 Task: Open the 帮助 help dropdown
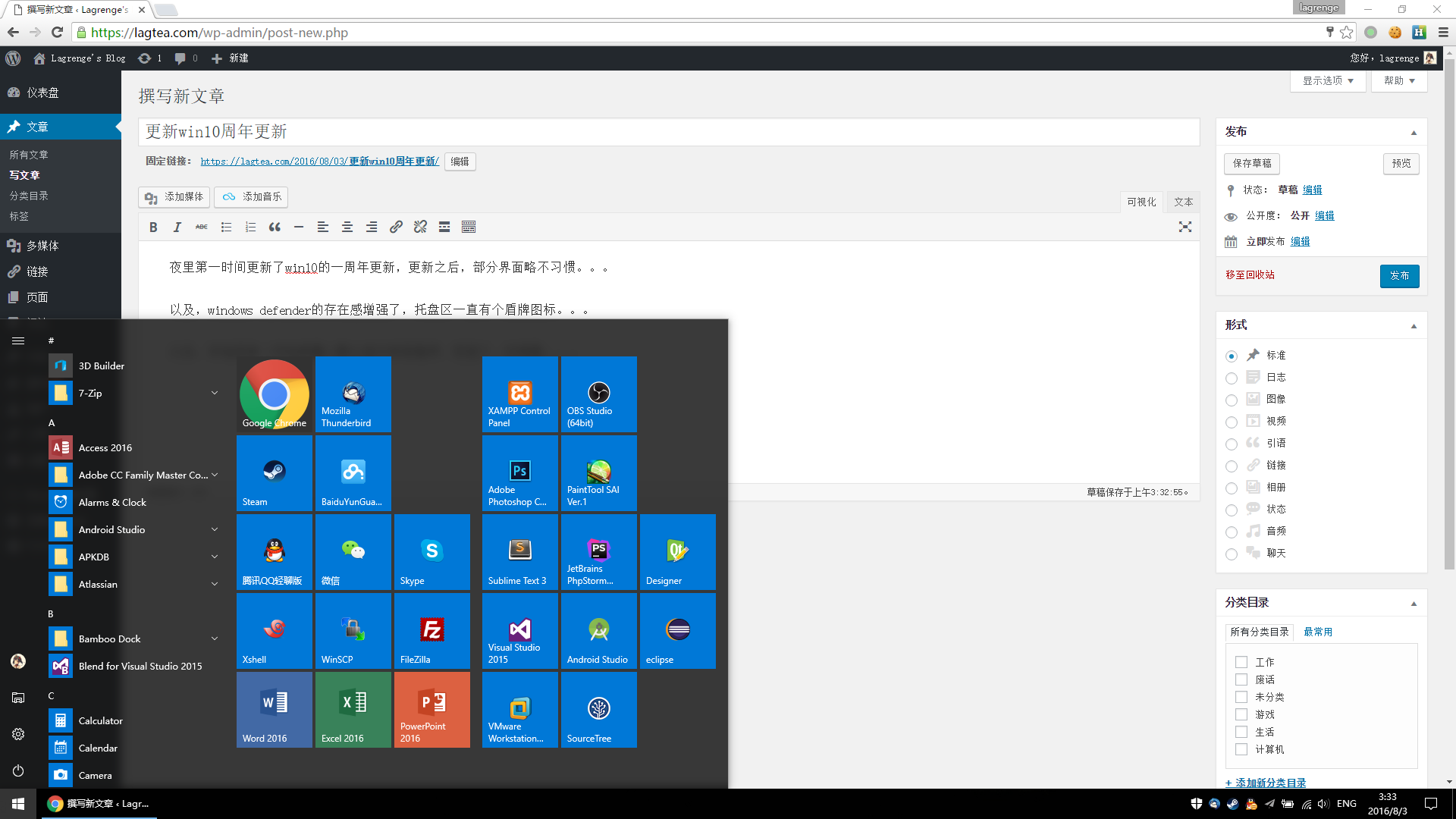coord(1399,80)
